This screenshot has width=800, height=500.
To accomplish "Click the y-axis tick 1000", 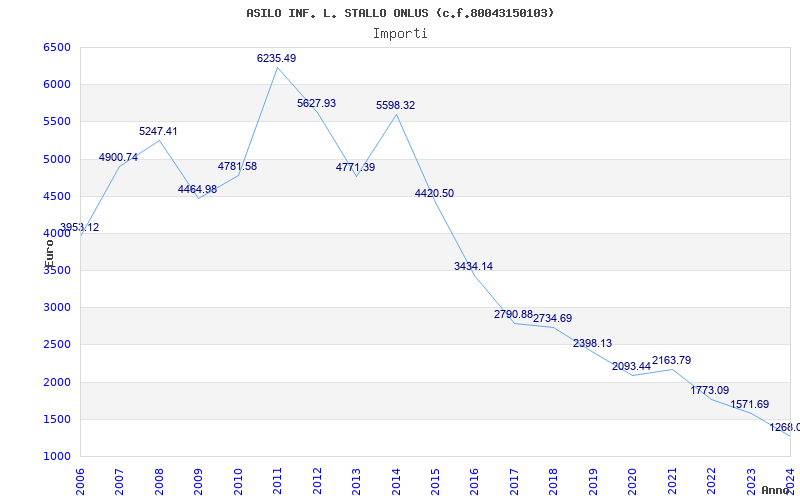I will (x=57, y=457).
